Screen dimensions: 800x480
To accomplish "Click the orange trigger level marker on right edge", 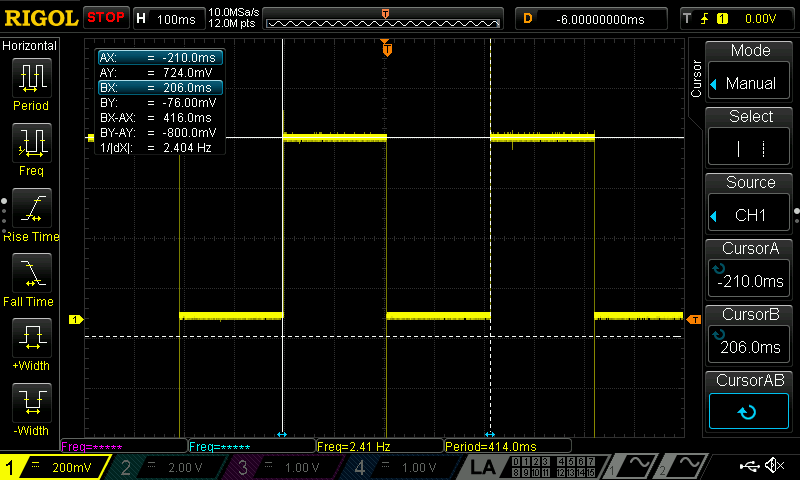I will pyautogui.click(x=694, y=319).
